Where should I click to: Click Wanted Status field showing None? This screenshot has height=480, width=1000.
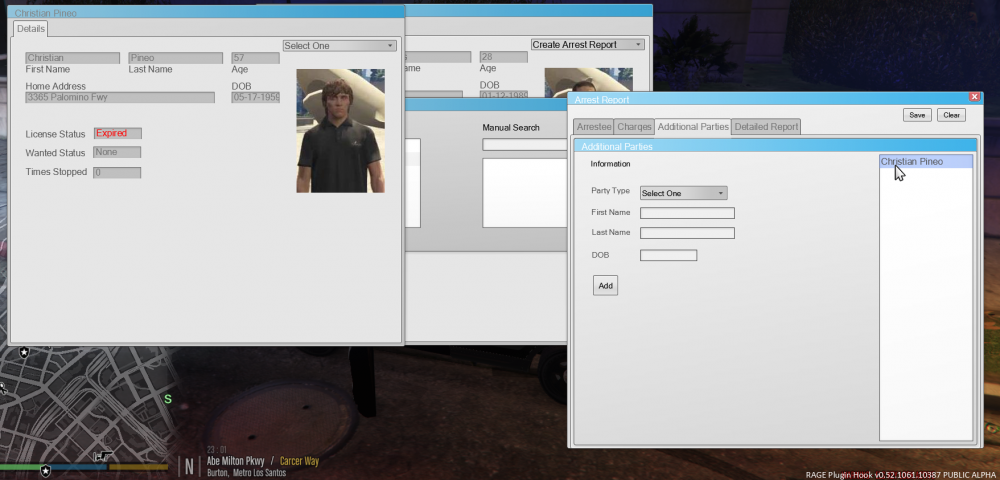[x=117, y=152]
